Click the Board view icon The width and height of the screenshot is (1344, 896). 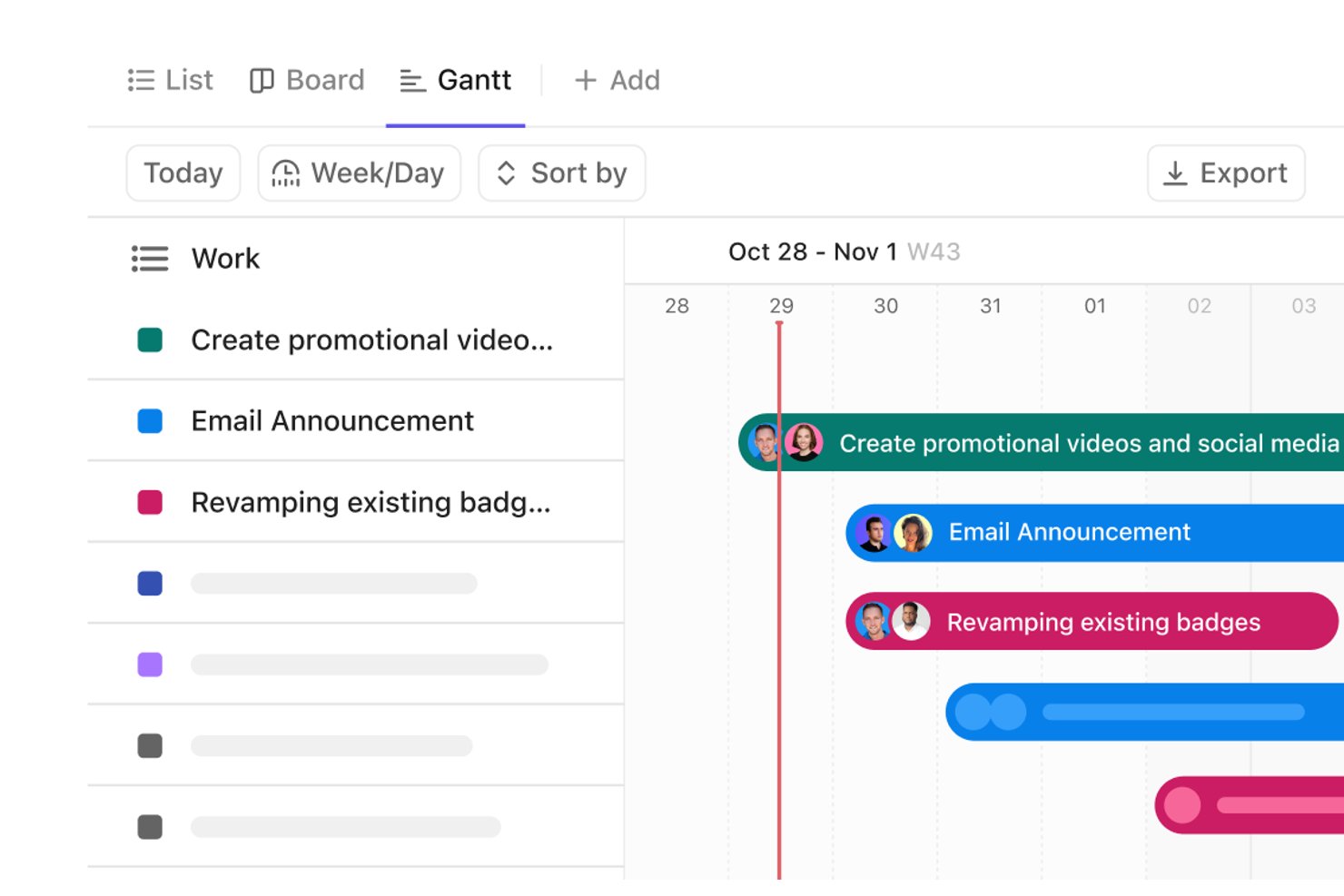coord(262,81)
